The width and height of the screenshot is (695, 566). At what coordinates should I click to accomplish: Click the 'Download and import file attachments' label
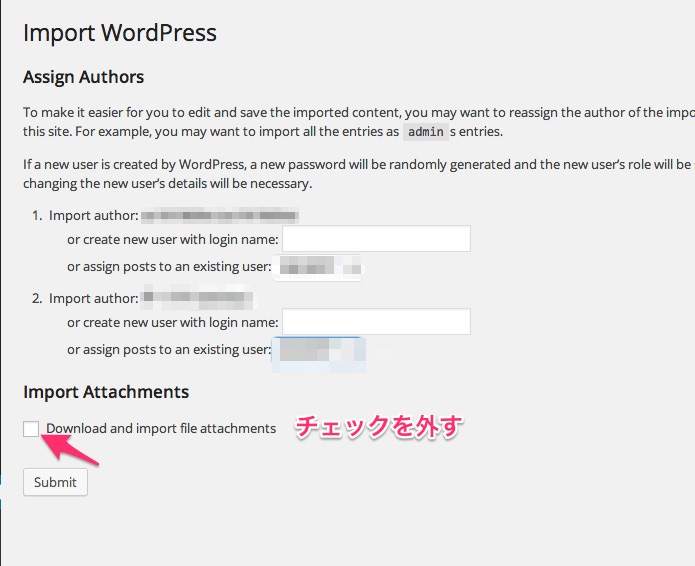(x=161, y=429)
